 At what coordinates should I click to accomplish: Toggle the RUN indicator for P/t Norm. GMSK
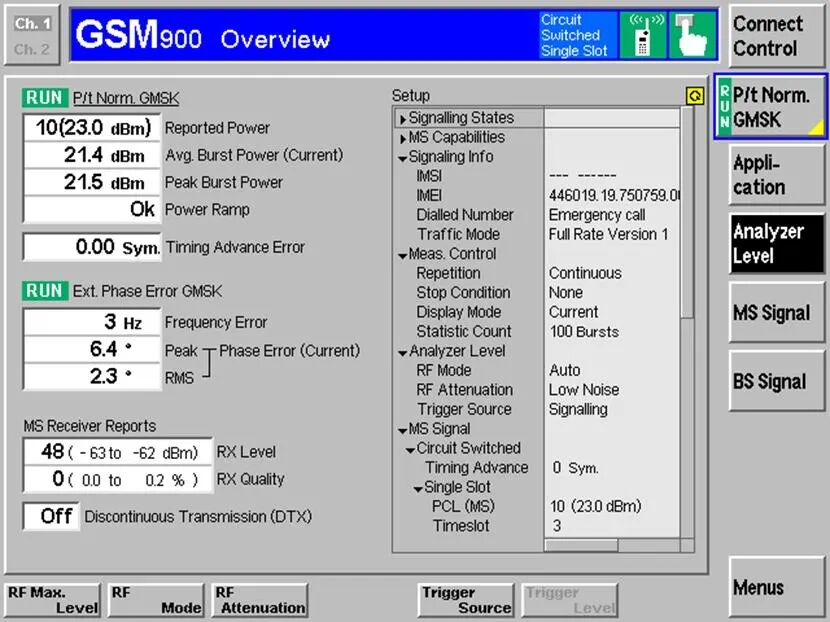(45, 98)
